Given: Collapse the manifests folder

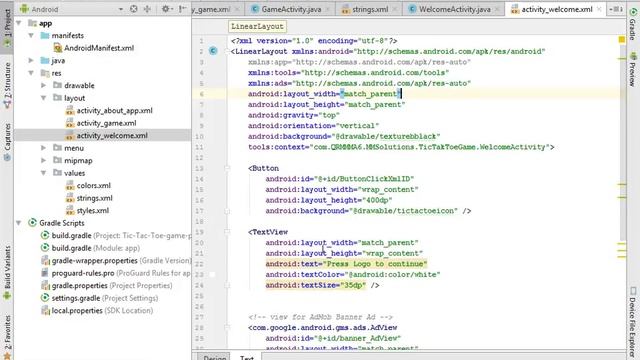Looking at the screenshot, I should (x=31, y=36).
